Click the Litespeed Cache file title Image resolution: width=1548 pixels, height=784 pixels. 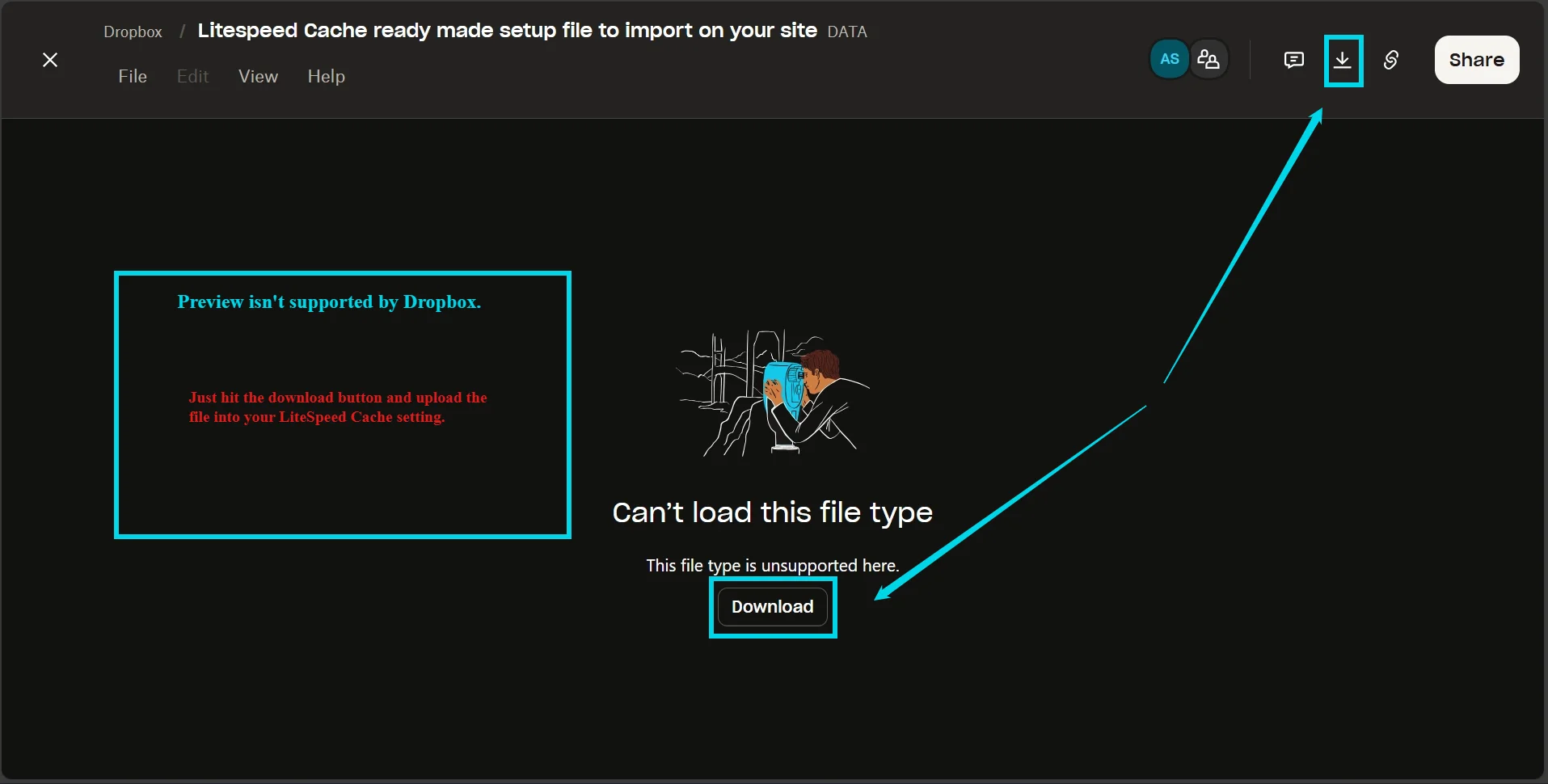pos(507,31)
